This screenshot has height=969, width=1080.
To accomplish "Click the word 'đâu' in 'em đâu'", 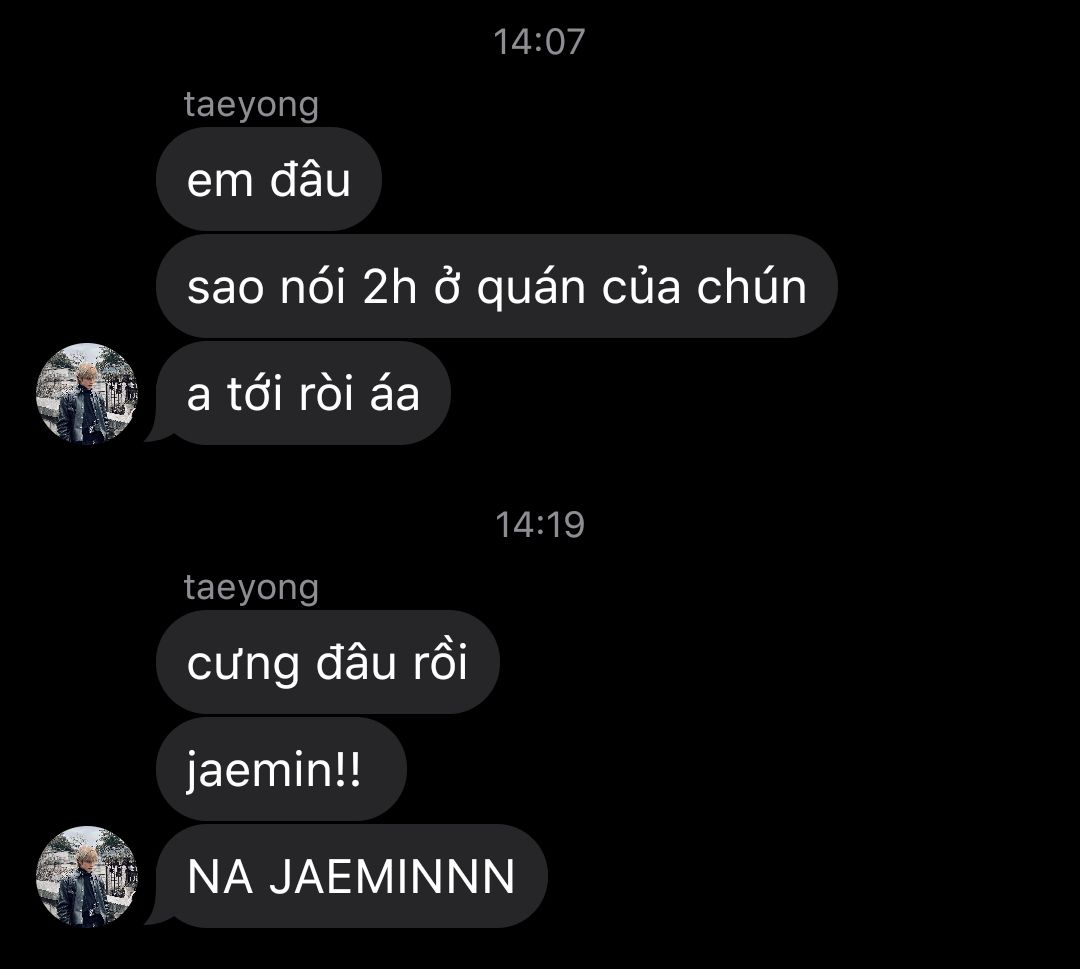I will coord(310,179).
